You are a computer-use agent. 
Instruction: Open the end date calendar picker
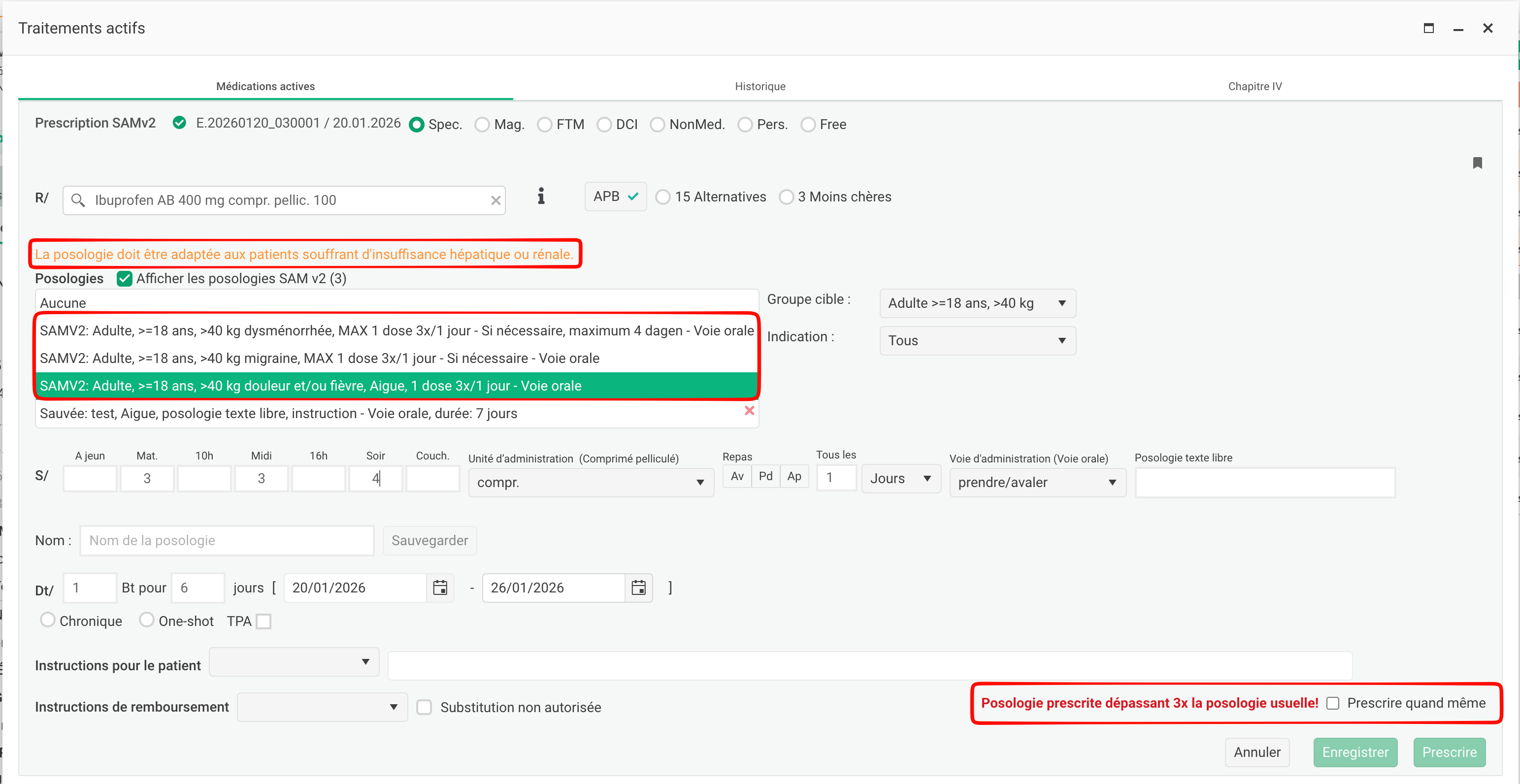pyautogui.click(x=638, y=588)
